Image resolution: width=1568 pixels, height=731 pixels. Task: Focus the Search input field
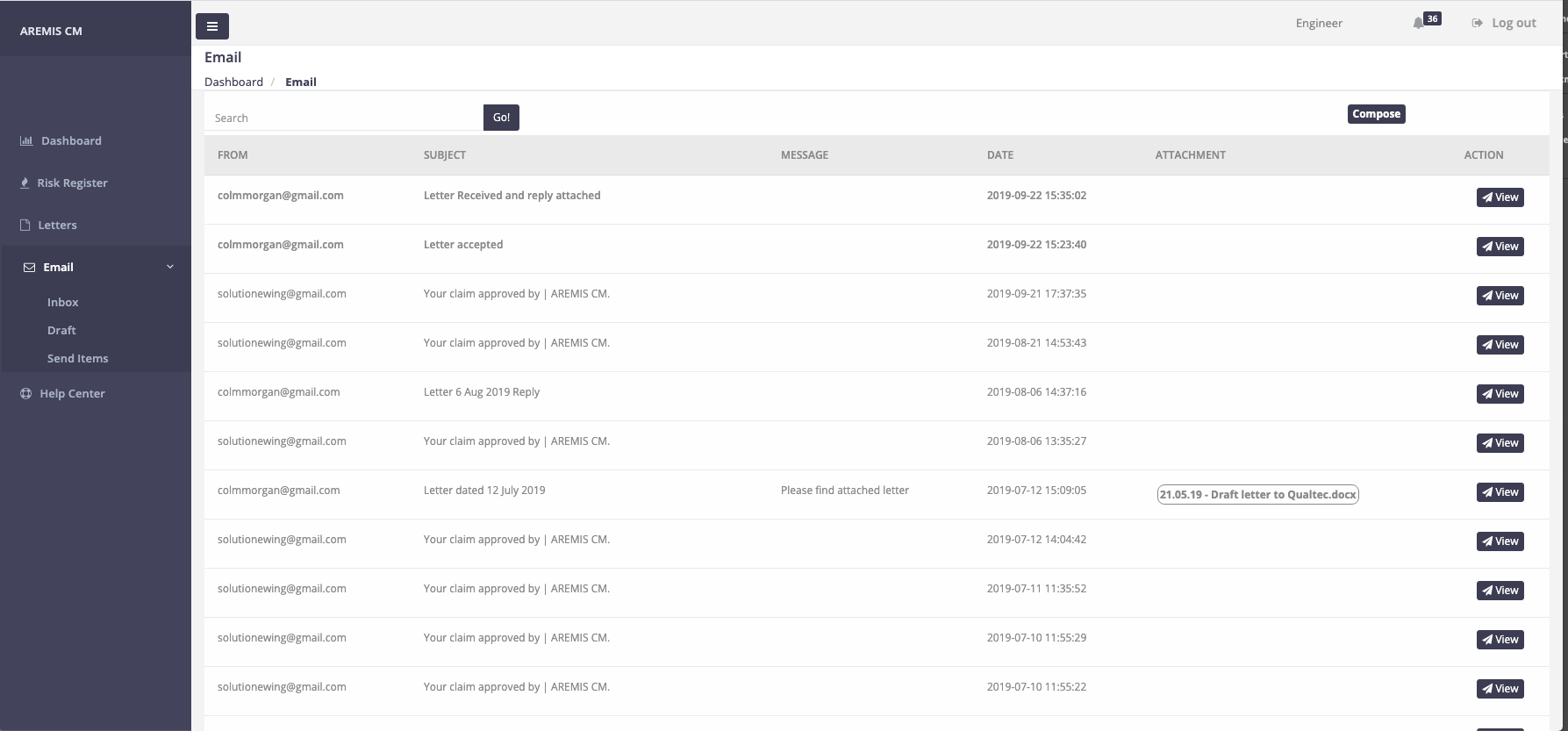pyautogui.click(x=344, y=118)
